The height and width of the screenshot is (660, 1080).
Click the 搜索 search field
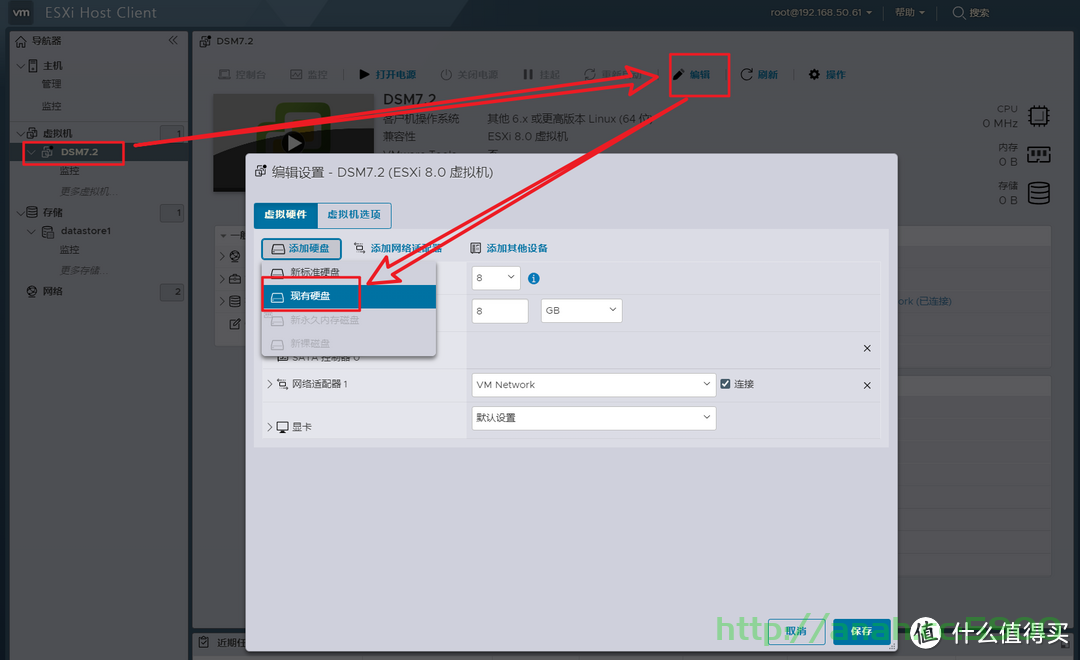click(971, 12)
